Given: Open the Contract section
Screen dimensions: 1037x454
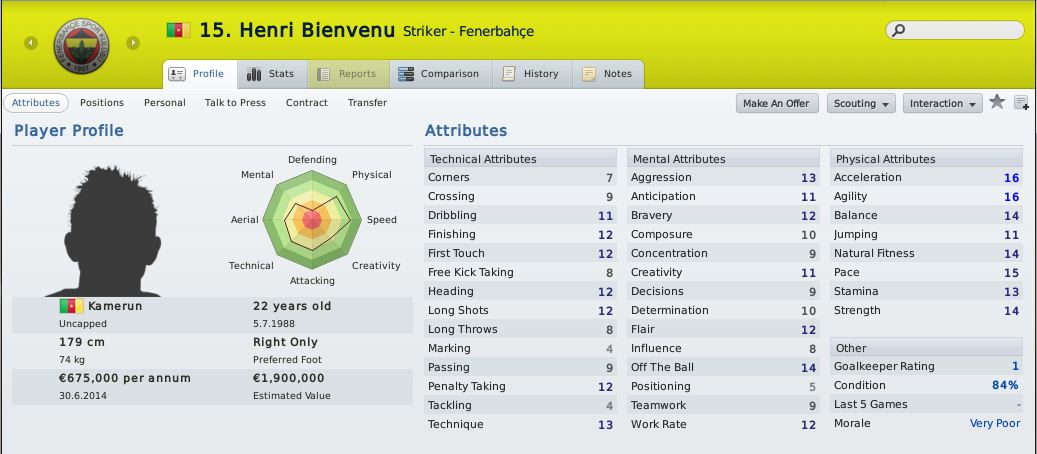Looking at the screenshot, I should [x=307, y=103].
